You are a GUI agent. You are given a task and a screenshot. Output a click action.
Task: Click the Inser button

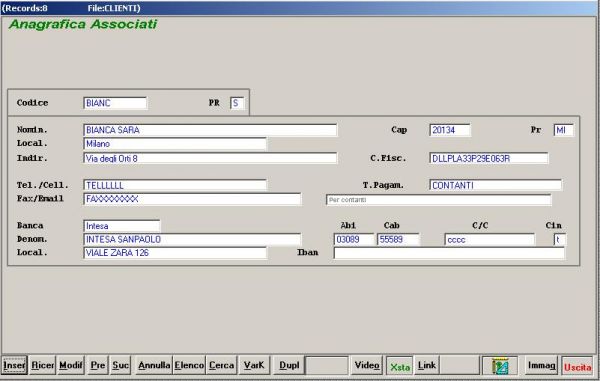(x=14, y=365)
